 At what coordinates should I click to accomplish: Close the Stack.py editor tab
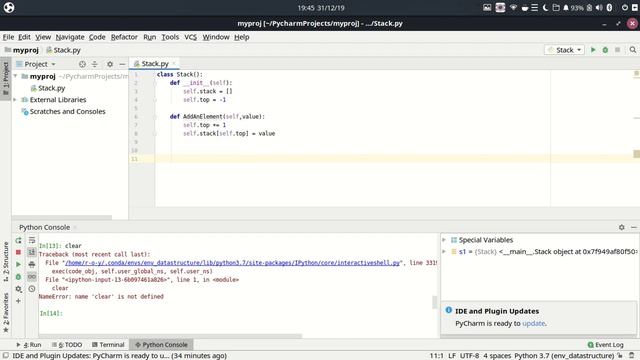(174, 63)
